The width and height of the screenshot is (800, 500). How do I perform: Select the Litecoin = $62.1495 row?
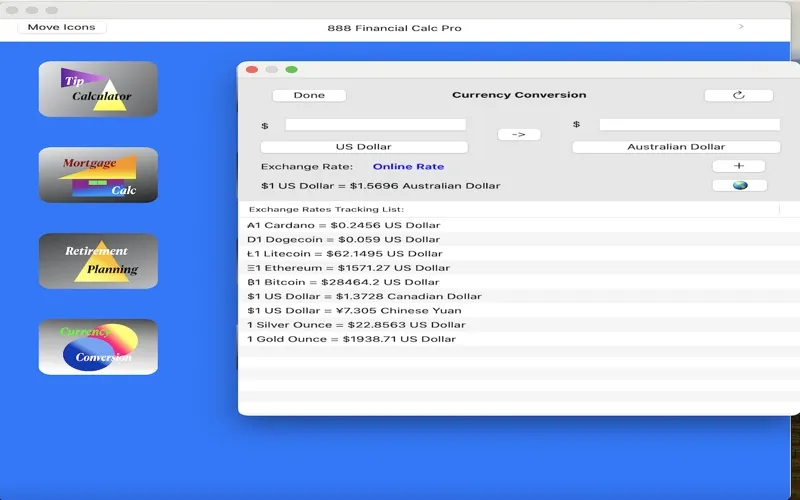click(x=519, y=254)
